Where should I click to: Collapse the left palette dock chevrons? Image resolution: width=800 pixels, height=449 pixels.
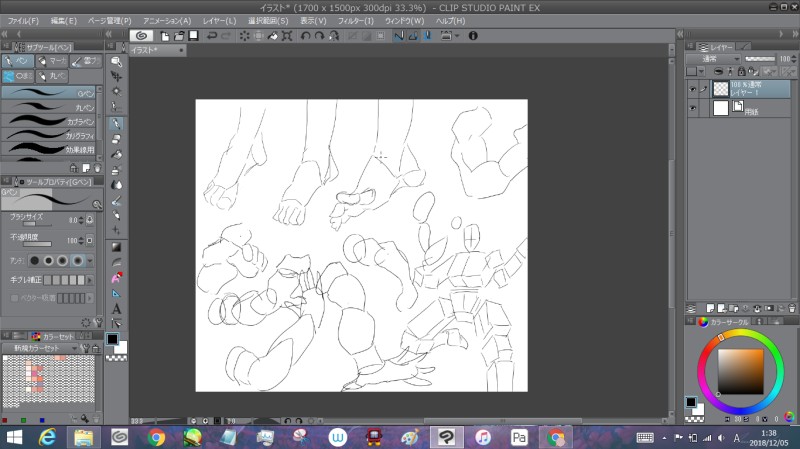tap(5, 34)
